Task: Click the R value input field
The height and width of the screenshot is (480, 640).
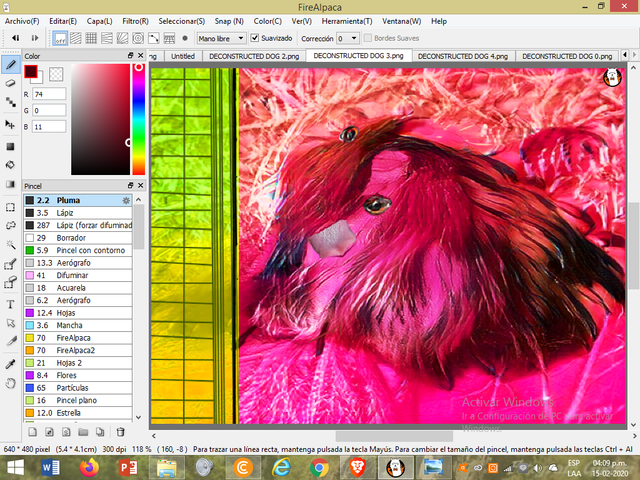Action: click(x=49, y=94)
